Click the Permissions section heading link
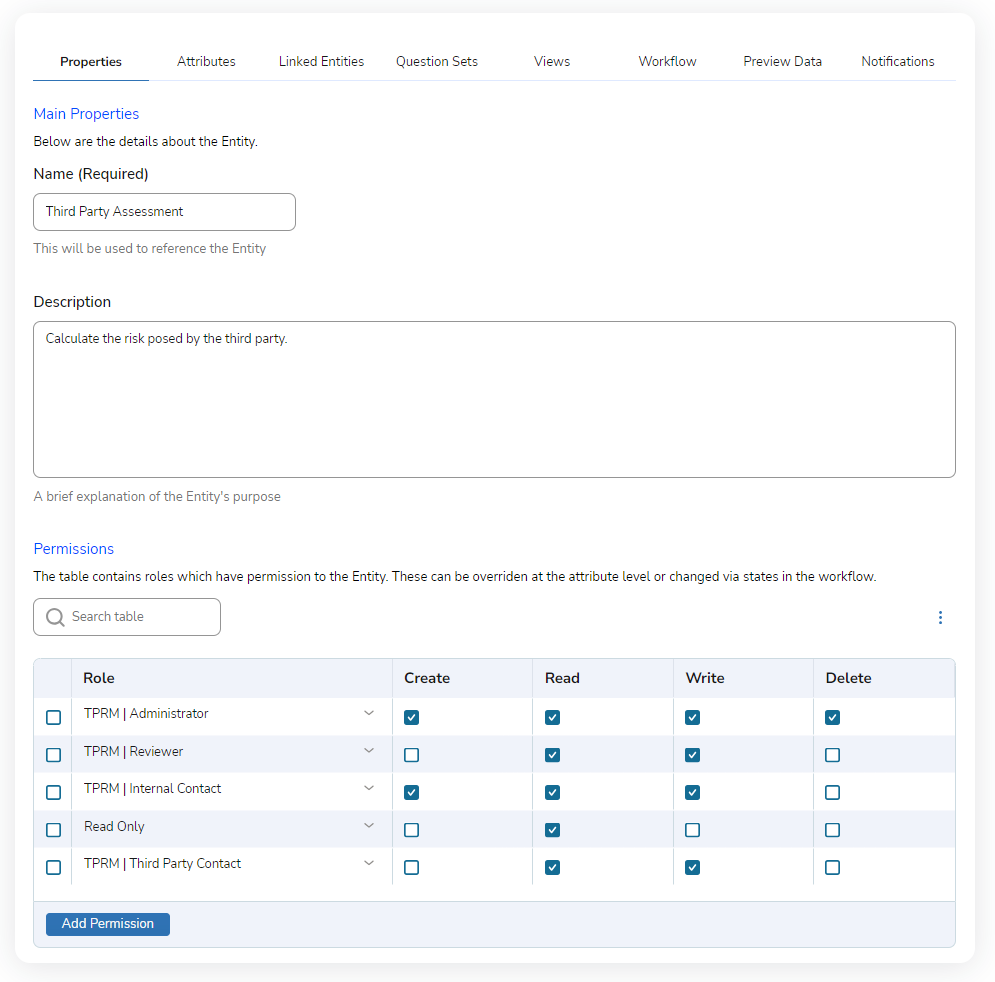This screenshot has height=982, width=995. click(x=73, y=548)
